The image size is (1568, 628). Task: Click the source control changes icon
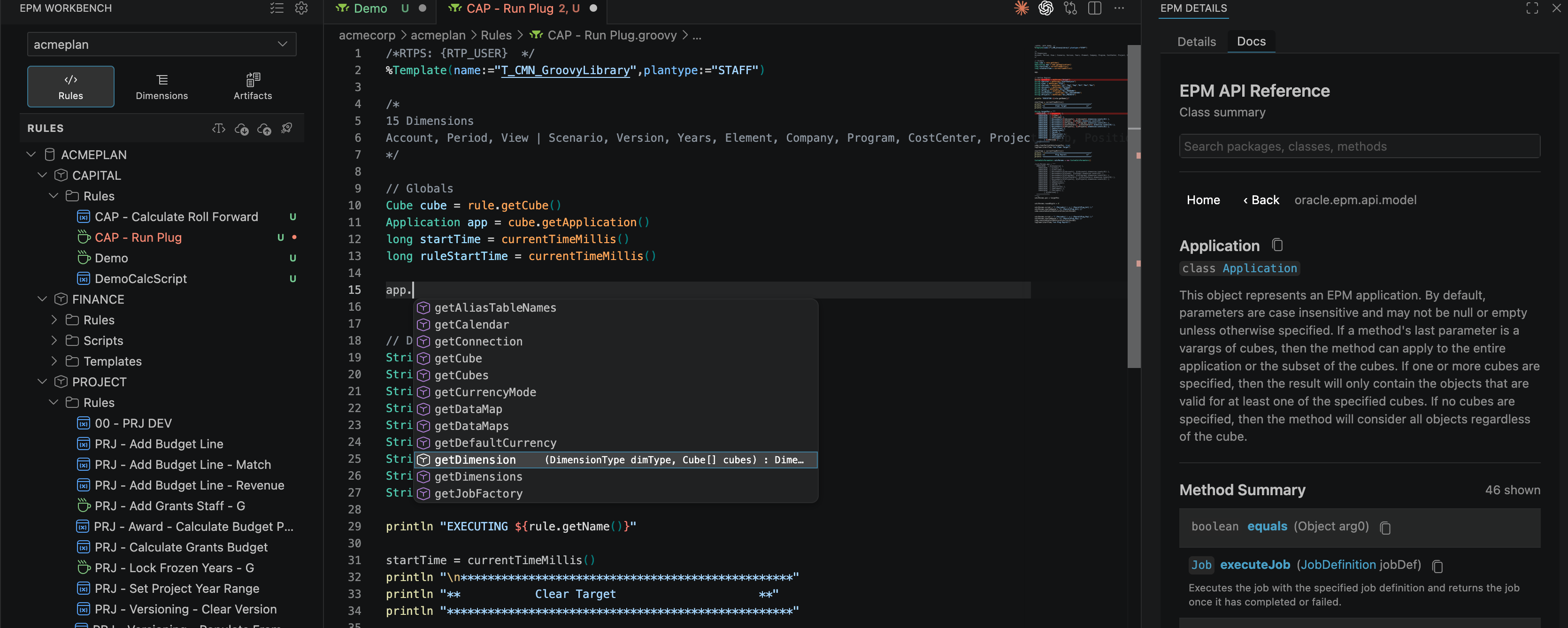[x=1070, y=8]
